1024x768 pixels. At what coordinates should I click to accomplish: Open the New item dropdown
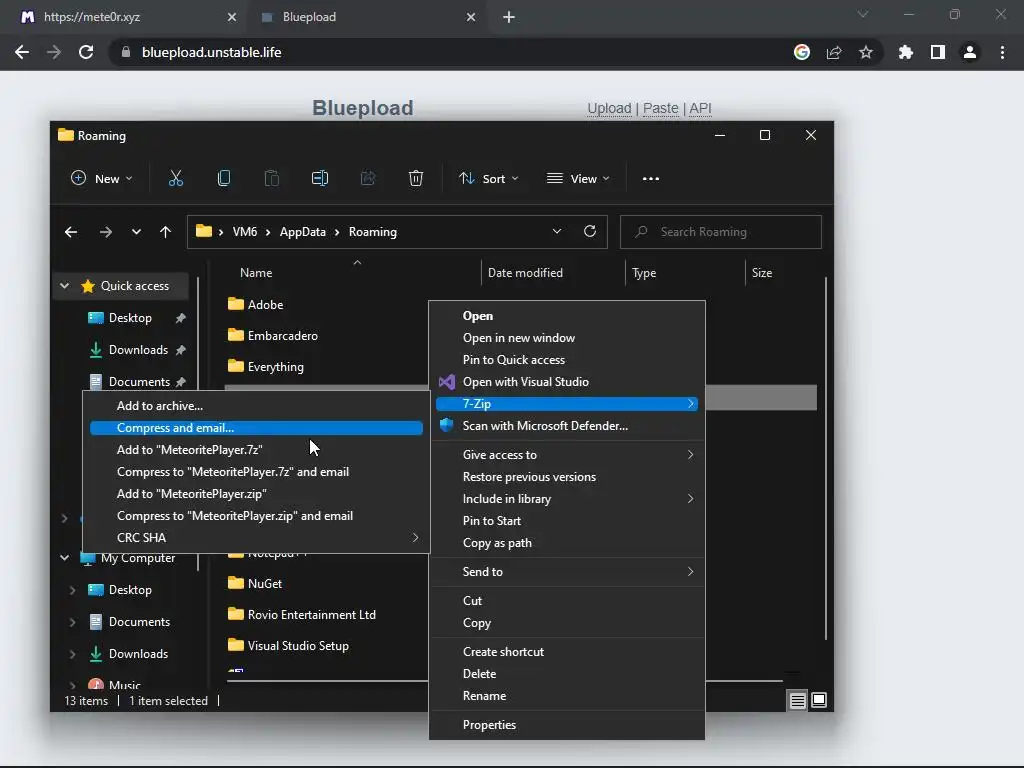tap(102, 178)
